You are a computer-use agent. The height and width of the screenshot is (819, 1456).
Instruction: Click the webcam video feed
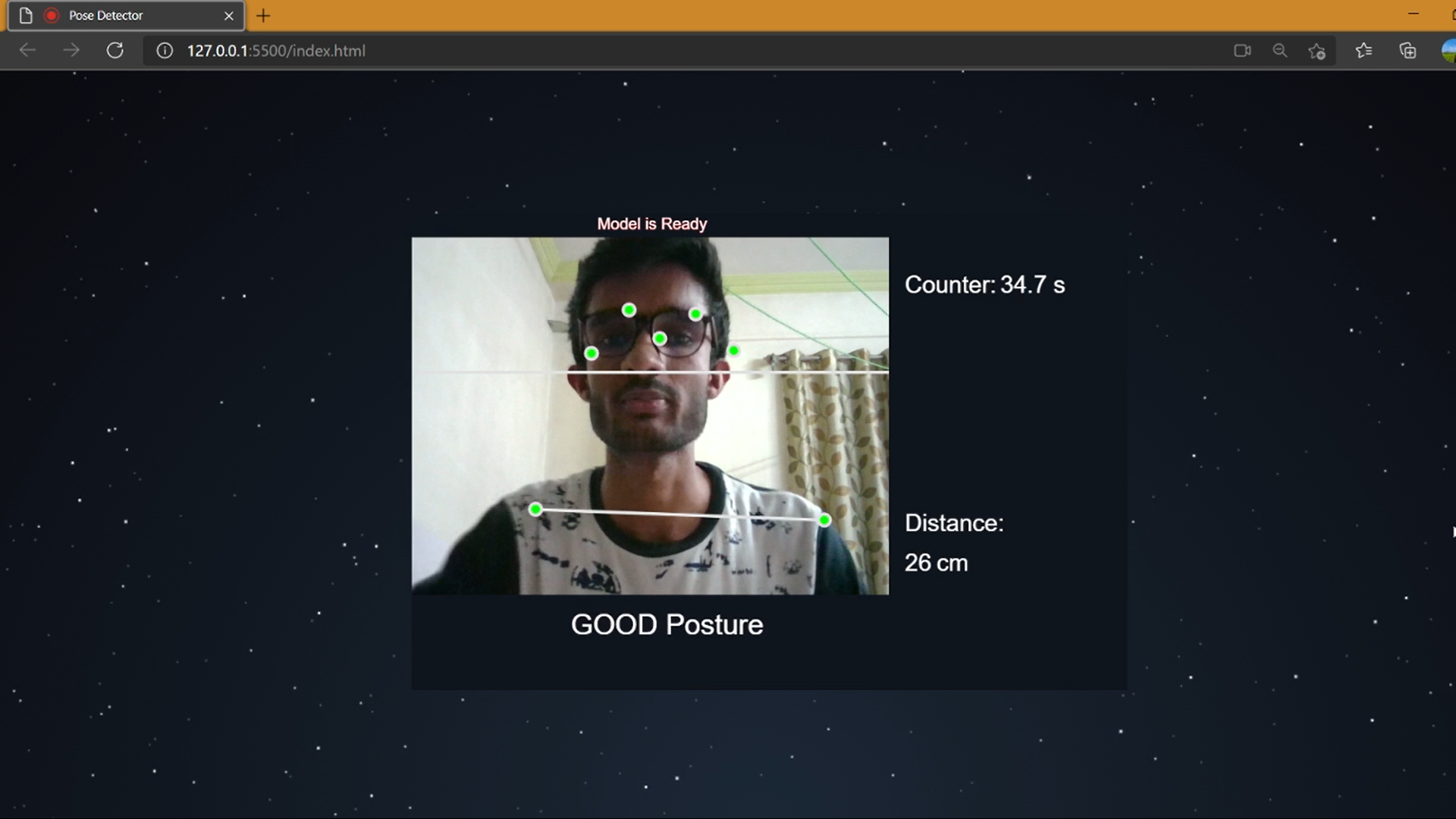650,416
